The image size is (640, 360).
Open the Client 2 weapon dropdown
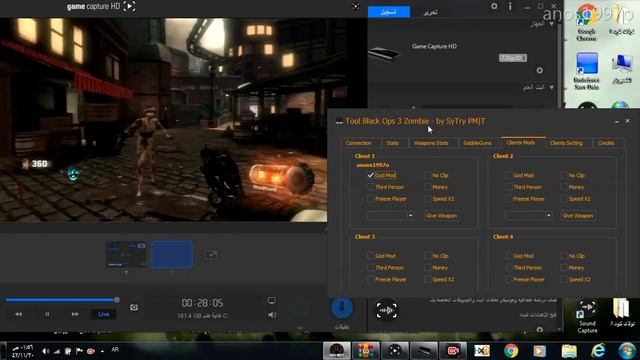(x=529, y=216)
